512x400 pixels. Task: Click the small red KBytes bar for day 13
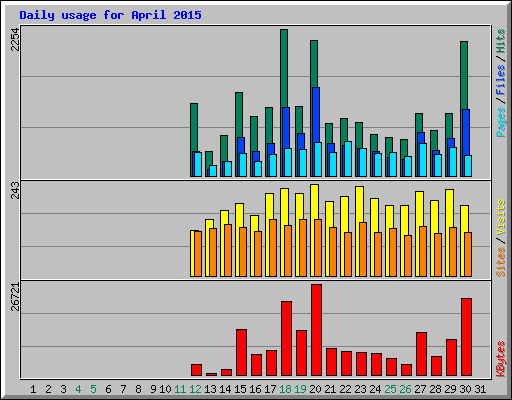coord(211,375)
